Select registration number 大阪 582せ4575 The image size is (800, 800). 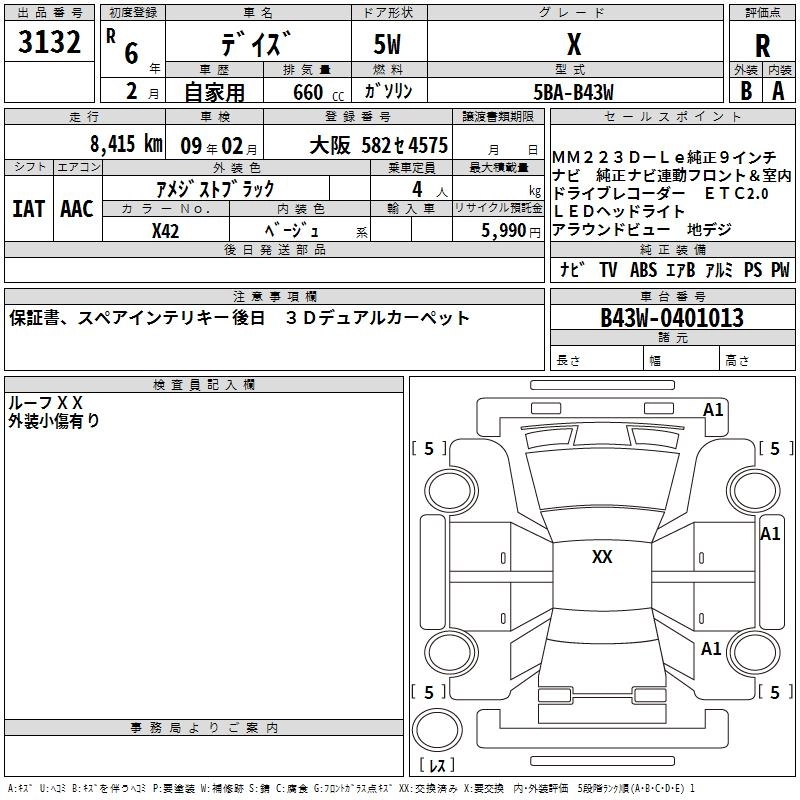click(x=379, y=146)
